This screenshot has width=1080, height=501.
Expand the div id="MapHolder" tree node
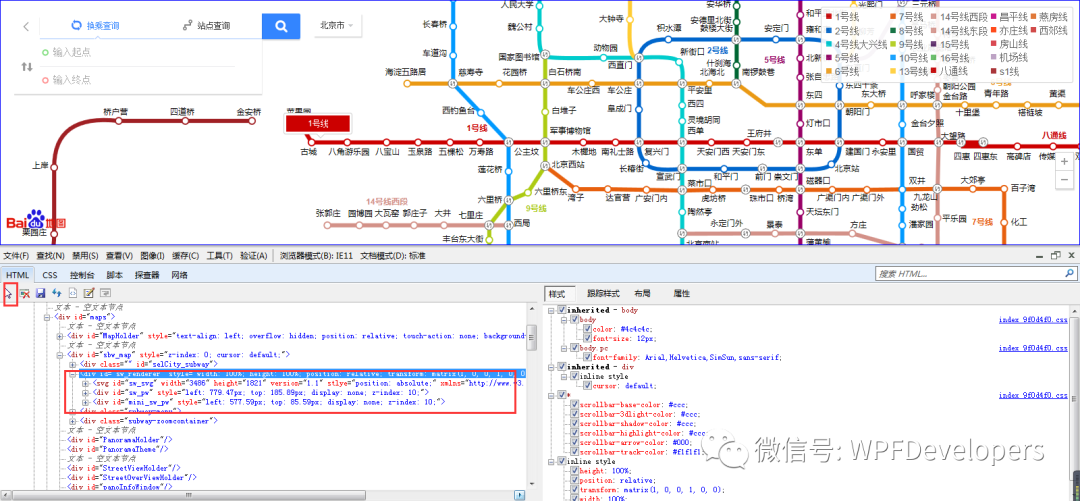point(61,336)
